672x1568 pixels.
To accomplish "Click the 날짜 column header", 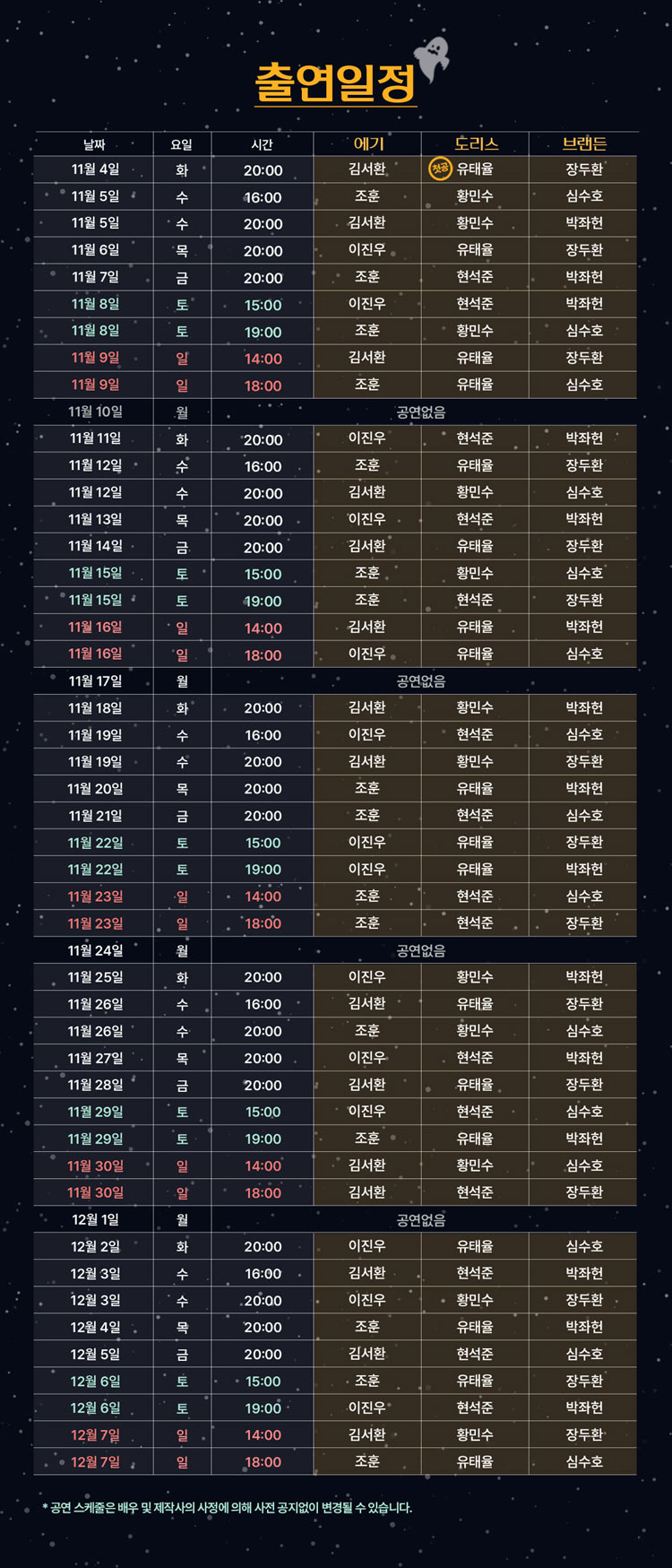I will click(95, 144).
